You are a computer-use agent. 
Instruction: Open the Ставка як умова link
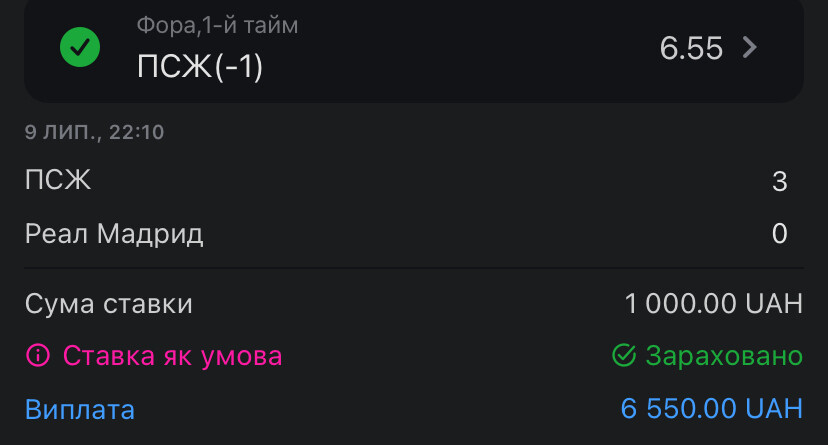(x=172, y=355)
